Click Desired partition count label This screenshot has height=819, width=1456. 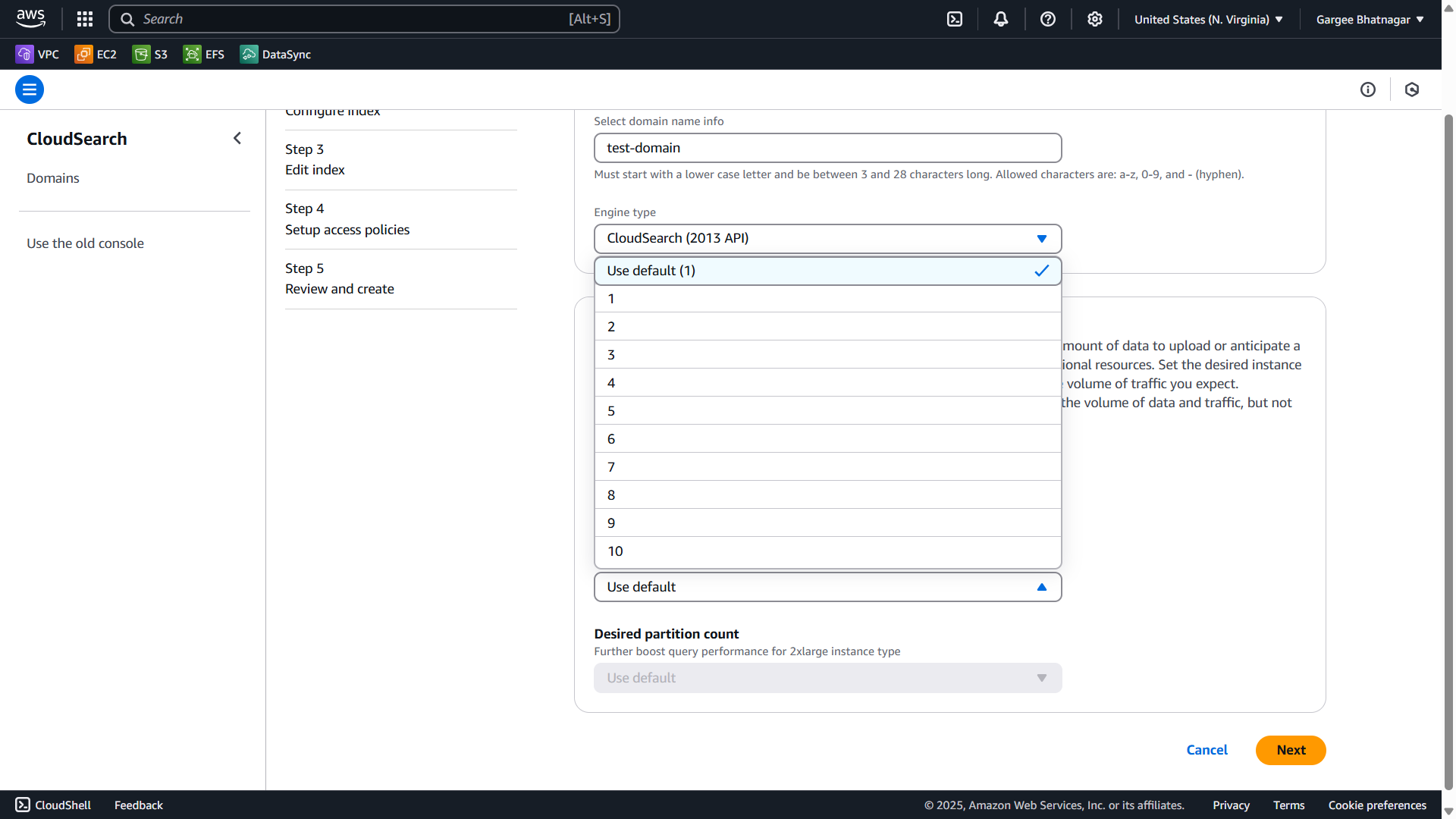666,634
